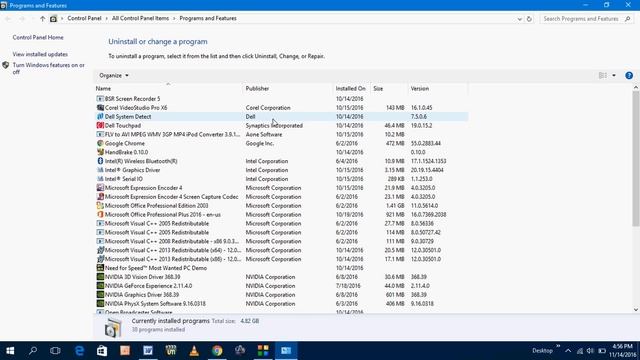Click Programs and Features breadcrumb
This screenshot has width=640, height=360.
(208, 18)
